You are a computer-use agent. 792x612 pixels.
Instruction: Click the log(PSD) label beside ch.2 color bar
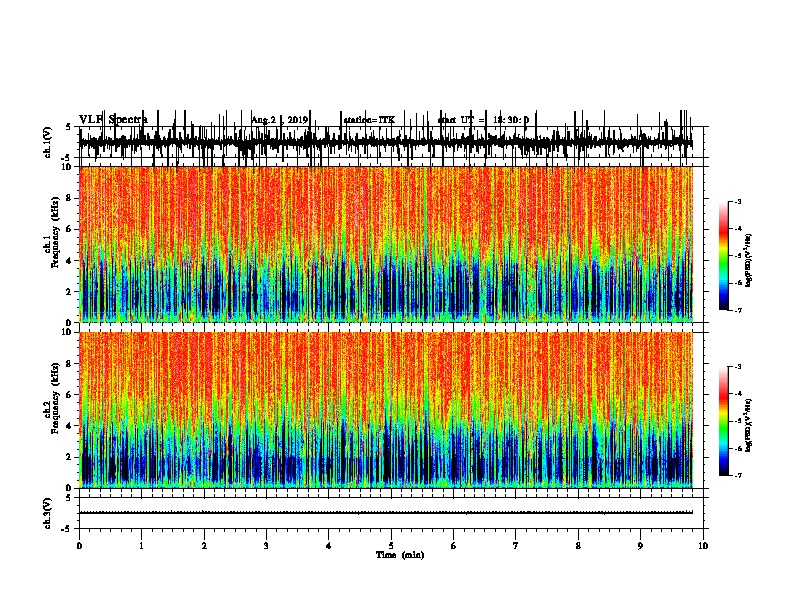point(749,425)
